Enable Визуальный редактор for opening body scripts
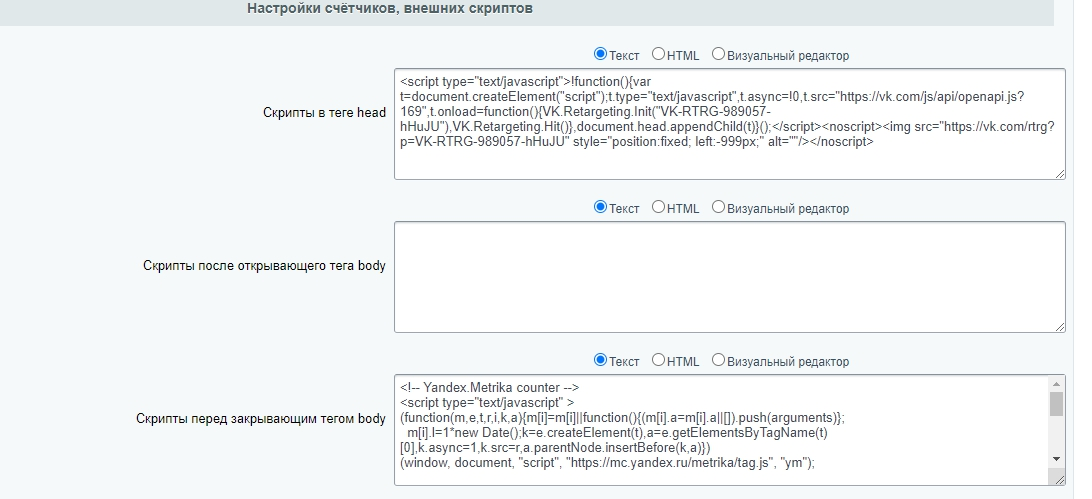This screenshot has width=1092, height=499. click(x=718, y=207)
